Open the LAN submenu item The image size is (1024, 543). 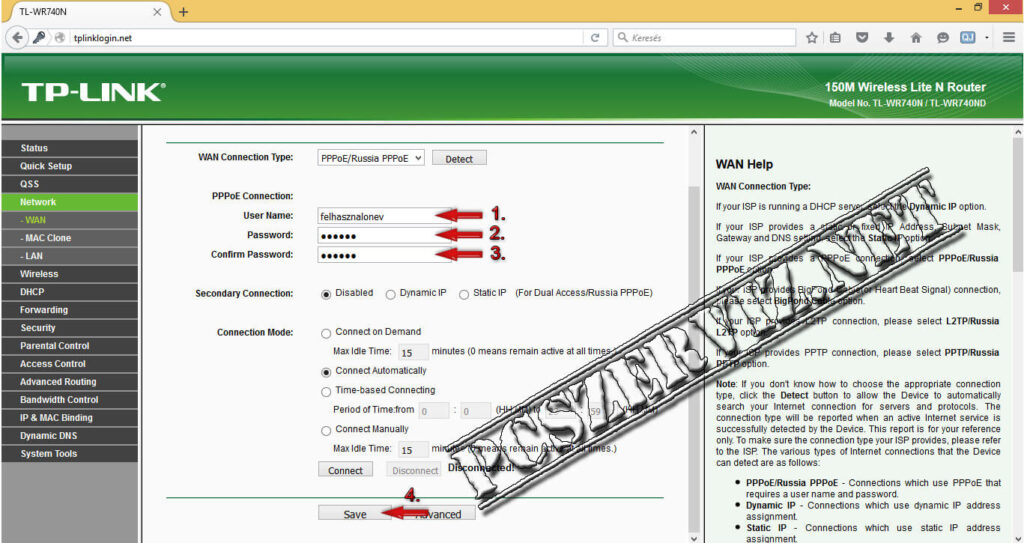pos(70,256)
